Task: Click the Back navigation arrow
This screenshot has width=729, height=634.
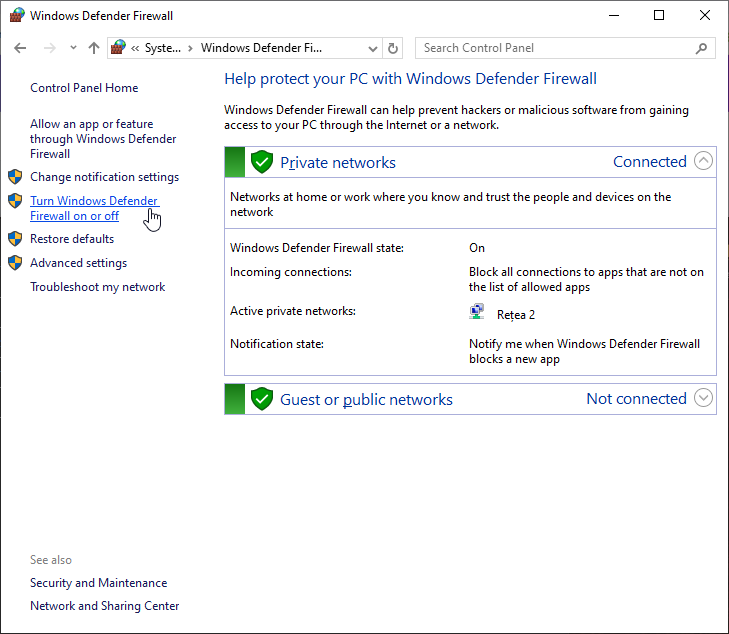Action: [x=20, y=48]
